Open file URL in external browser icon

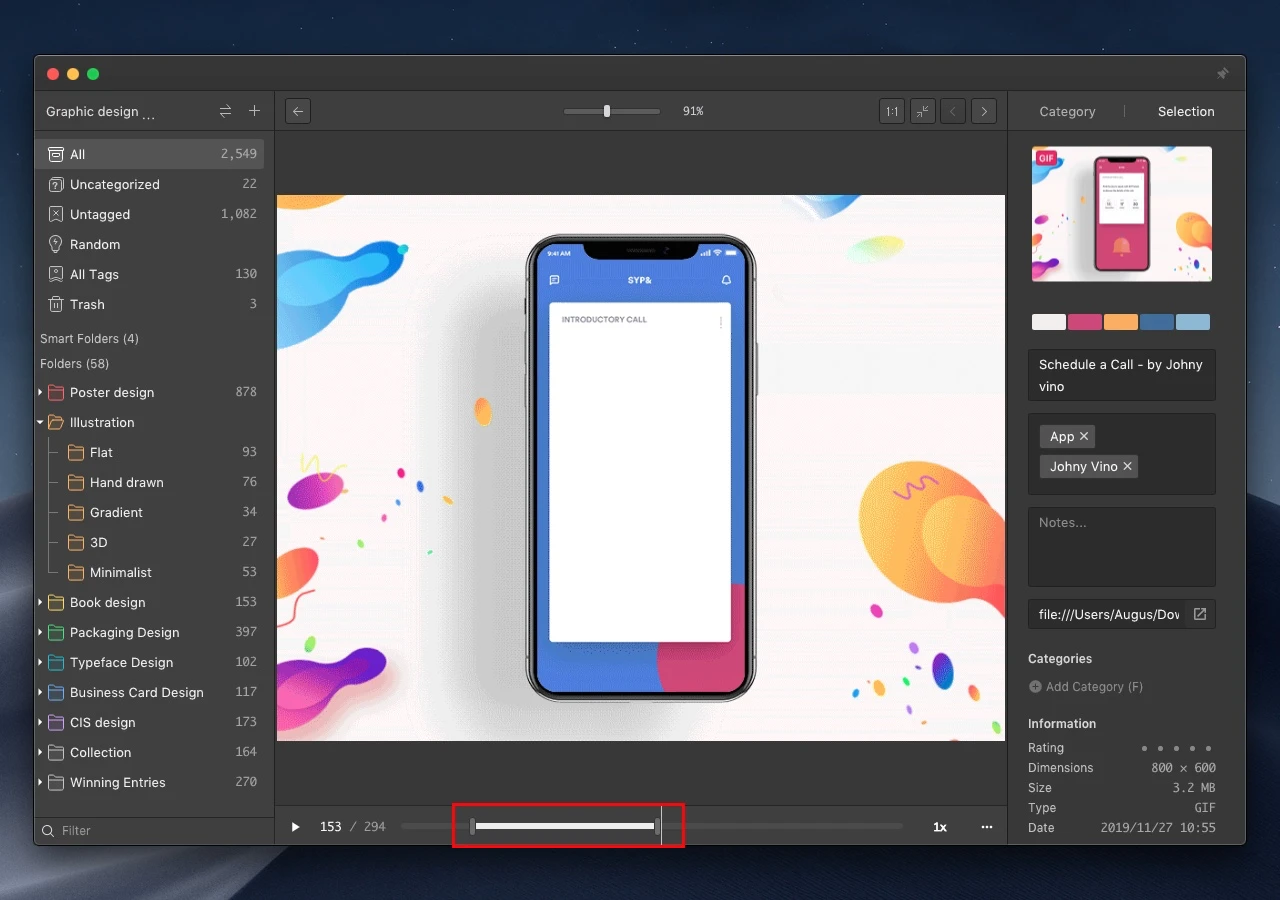[x=1200, y=614]
